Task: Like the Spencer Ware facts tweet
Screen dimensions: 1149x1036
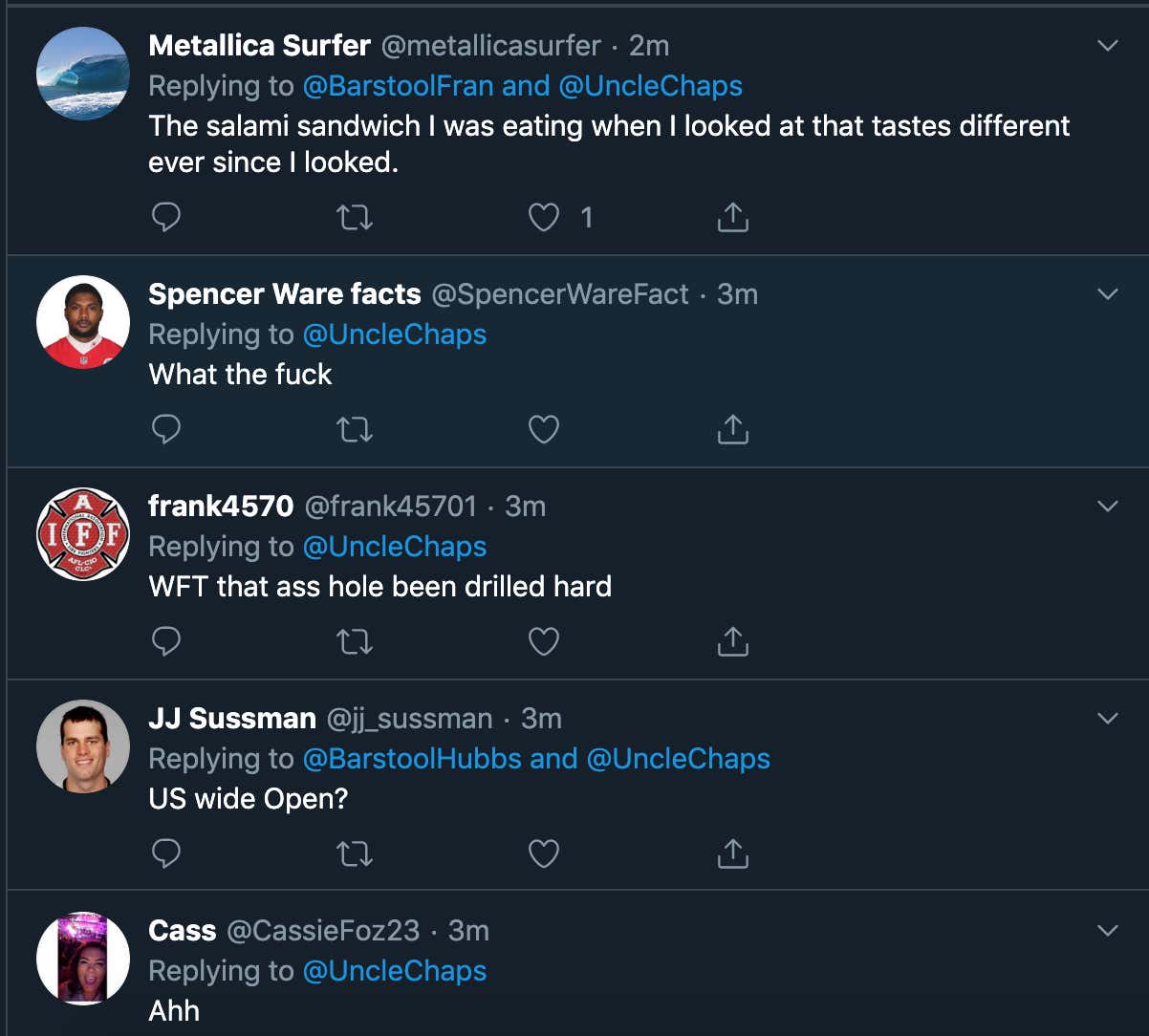Action: [544, 429]
